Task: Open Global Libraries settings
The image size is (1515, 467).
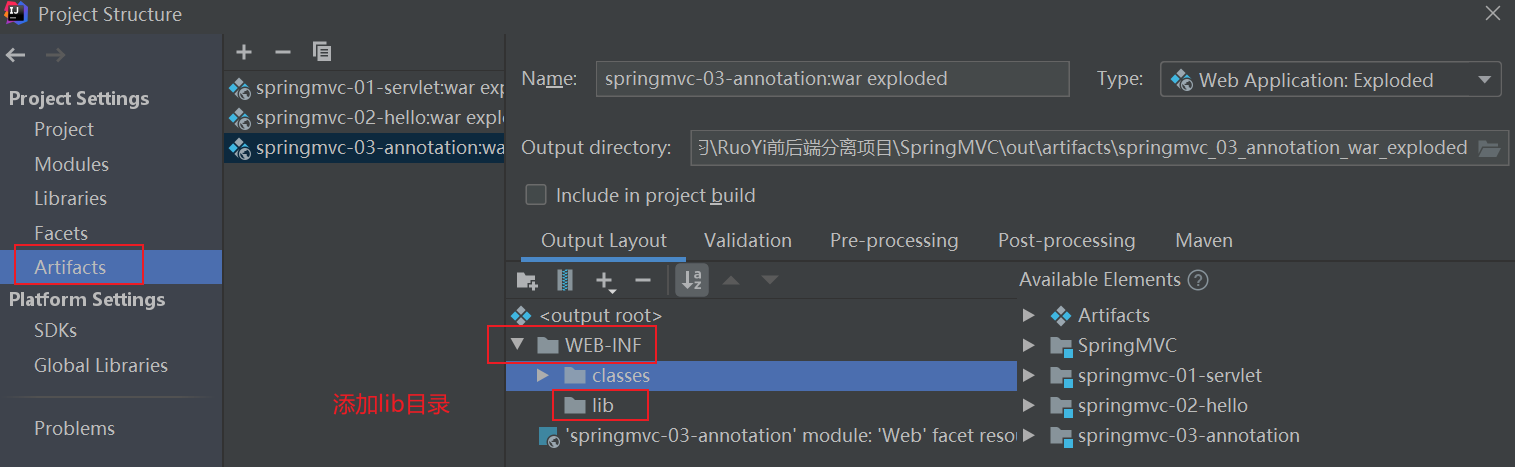Action: pyautogui.click(x=100, y=365)
